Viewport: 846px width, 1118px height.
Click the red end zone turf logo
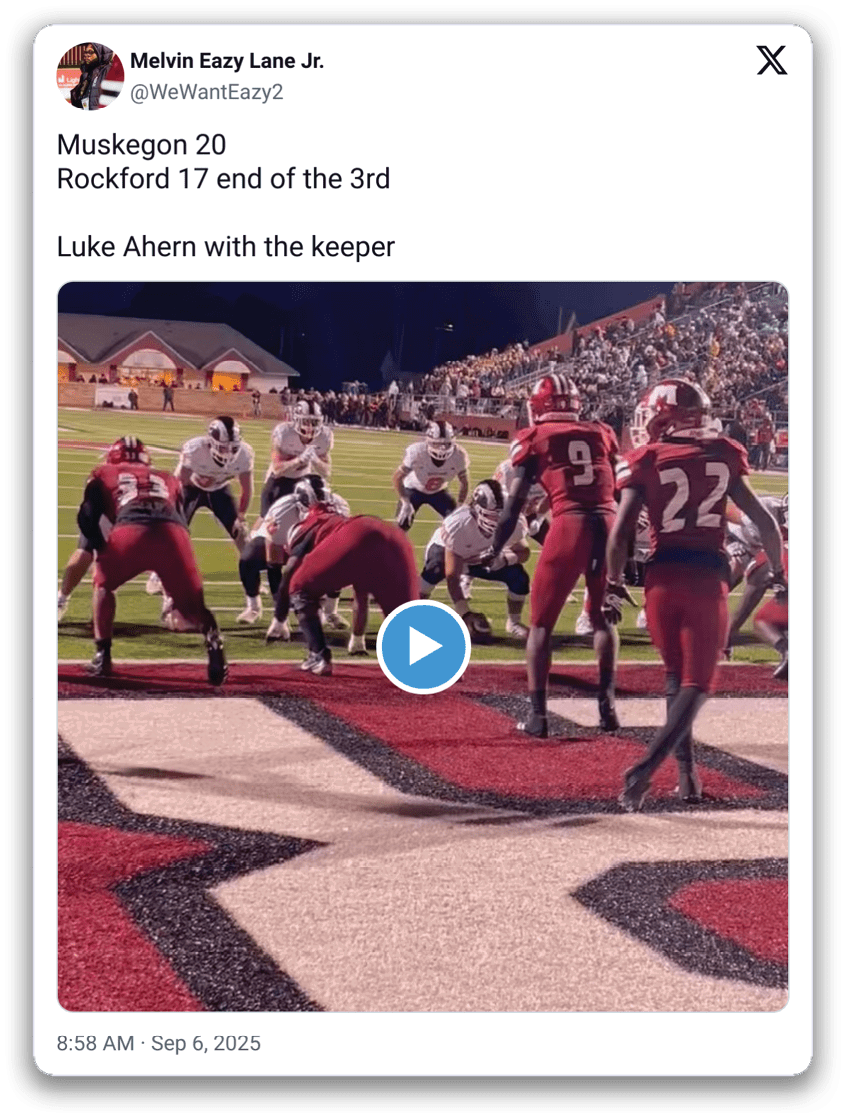423,841
